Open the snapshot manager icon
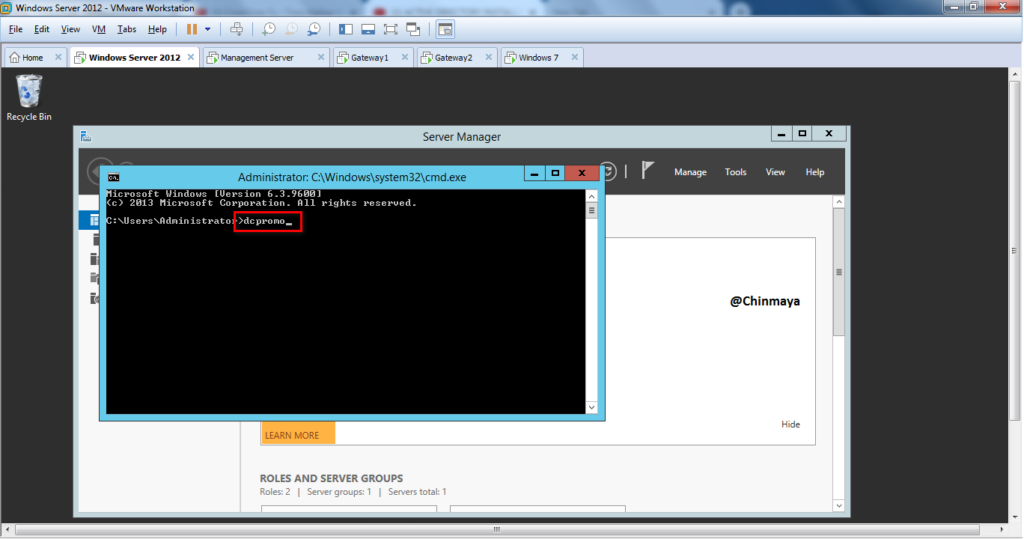1024x539 pixels. (314, 29)
